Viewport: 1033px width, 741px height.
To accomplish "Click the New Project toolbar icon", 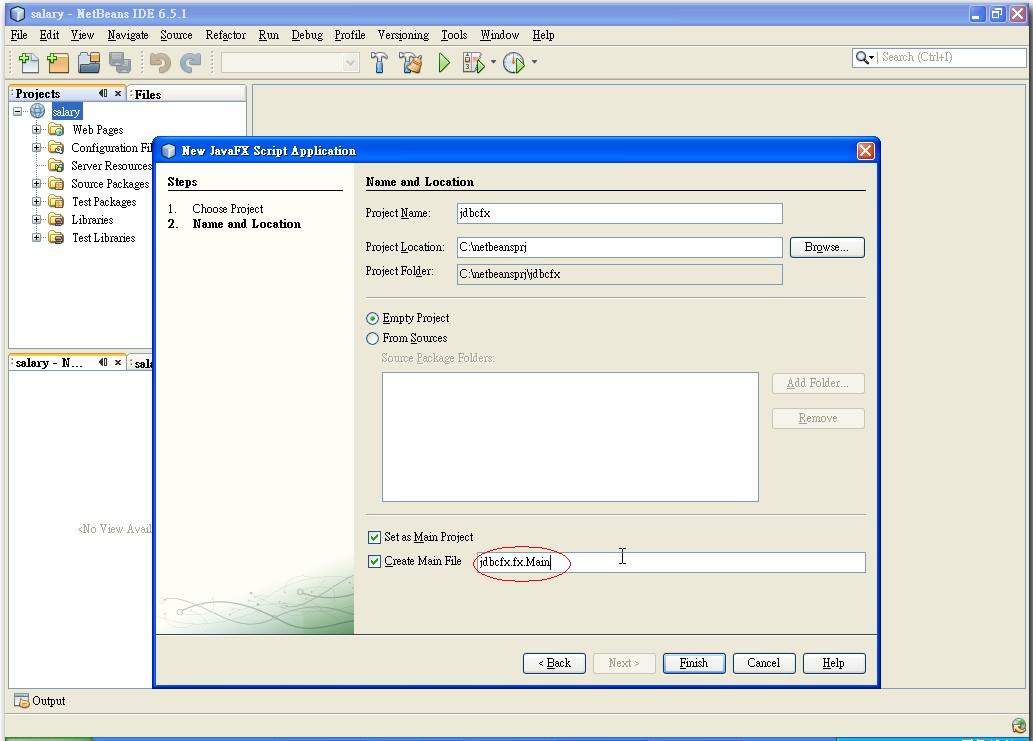I will tap(58, 63).
